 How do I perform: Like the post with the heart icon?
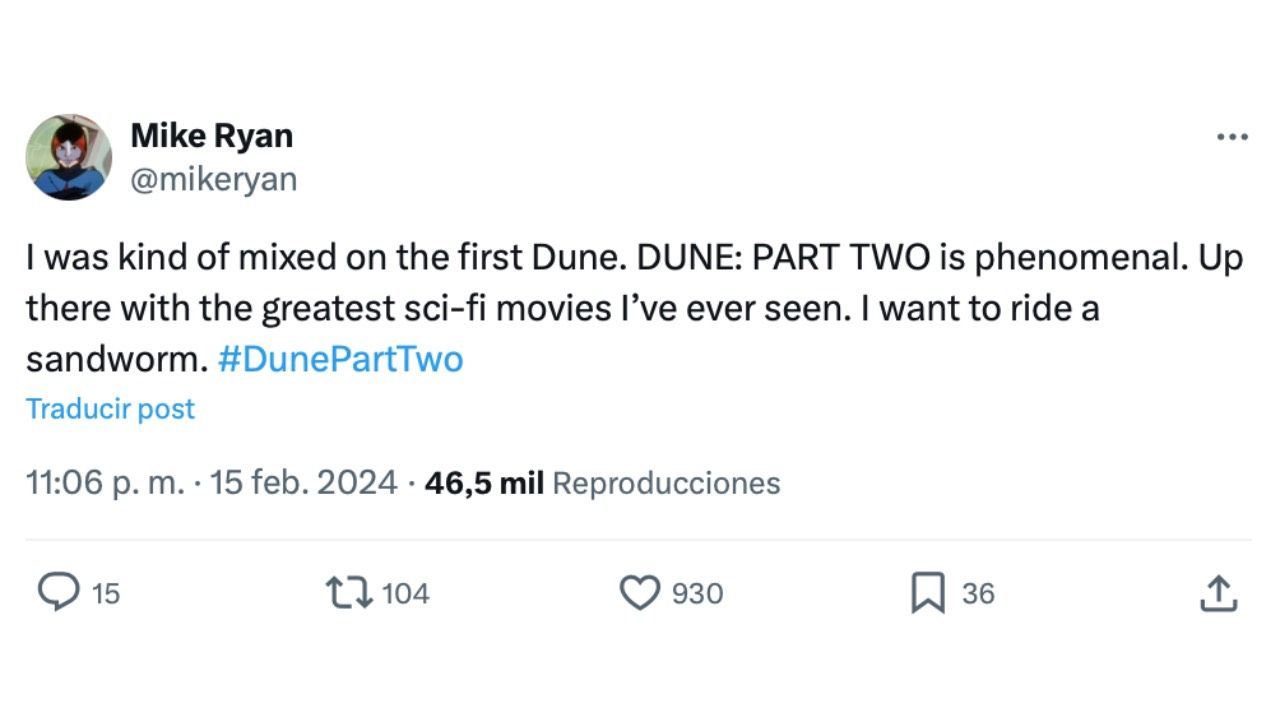pos(640,592)
